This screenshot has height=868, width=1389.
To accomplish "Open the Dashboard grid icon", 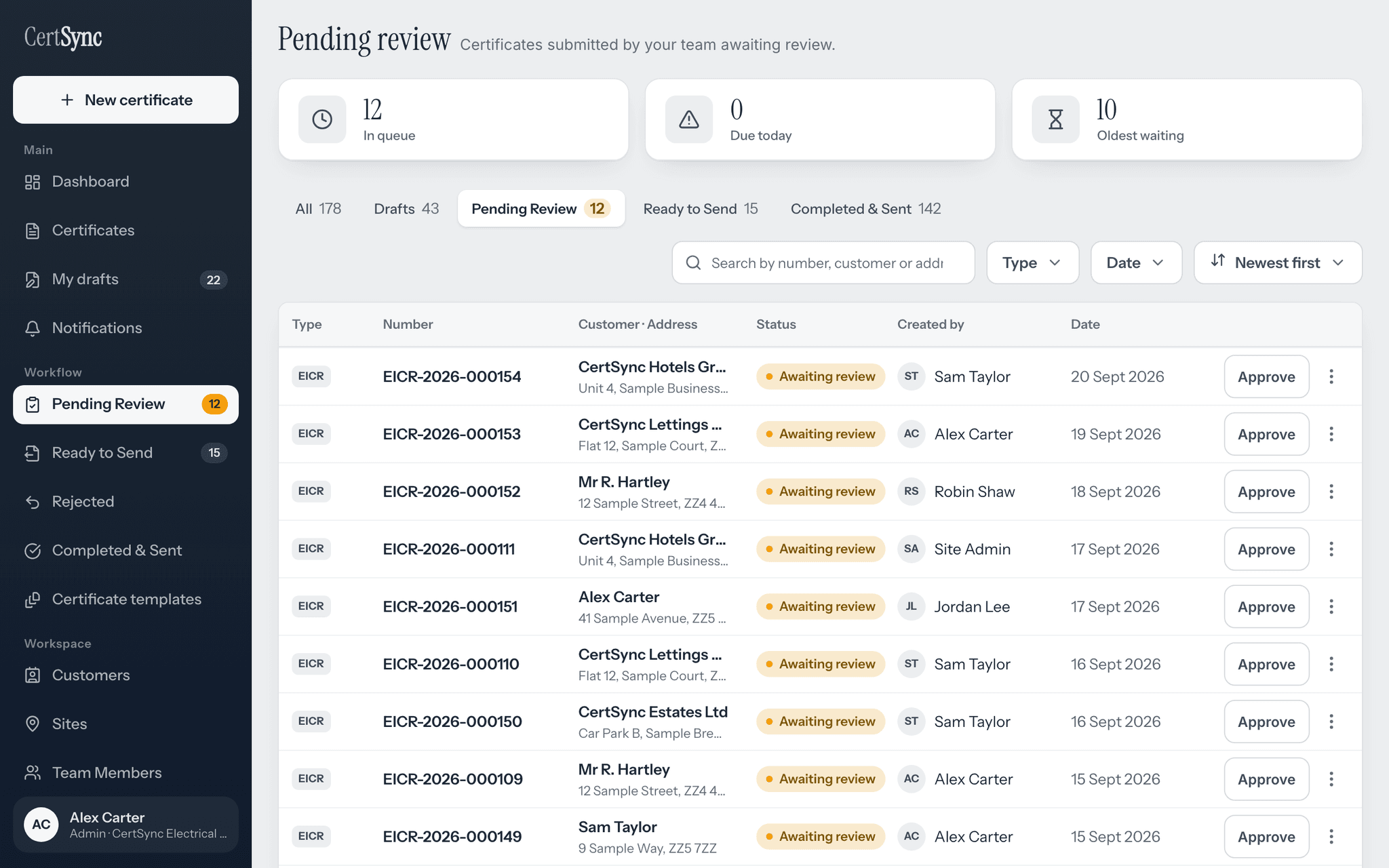I will (x=33, y=182).
